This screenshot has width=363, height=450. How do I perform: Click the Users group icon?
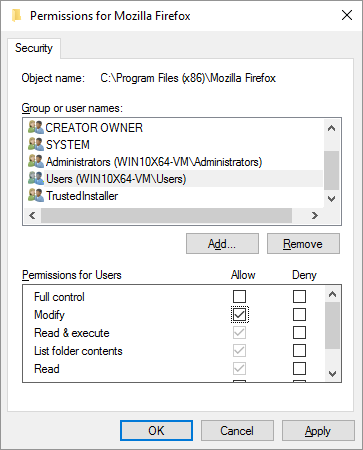36,178
